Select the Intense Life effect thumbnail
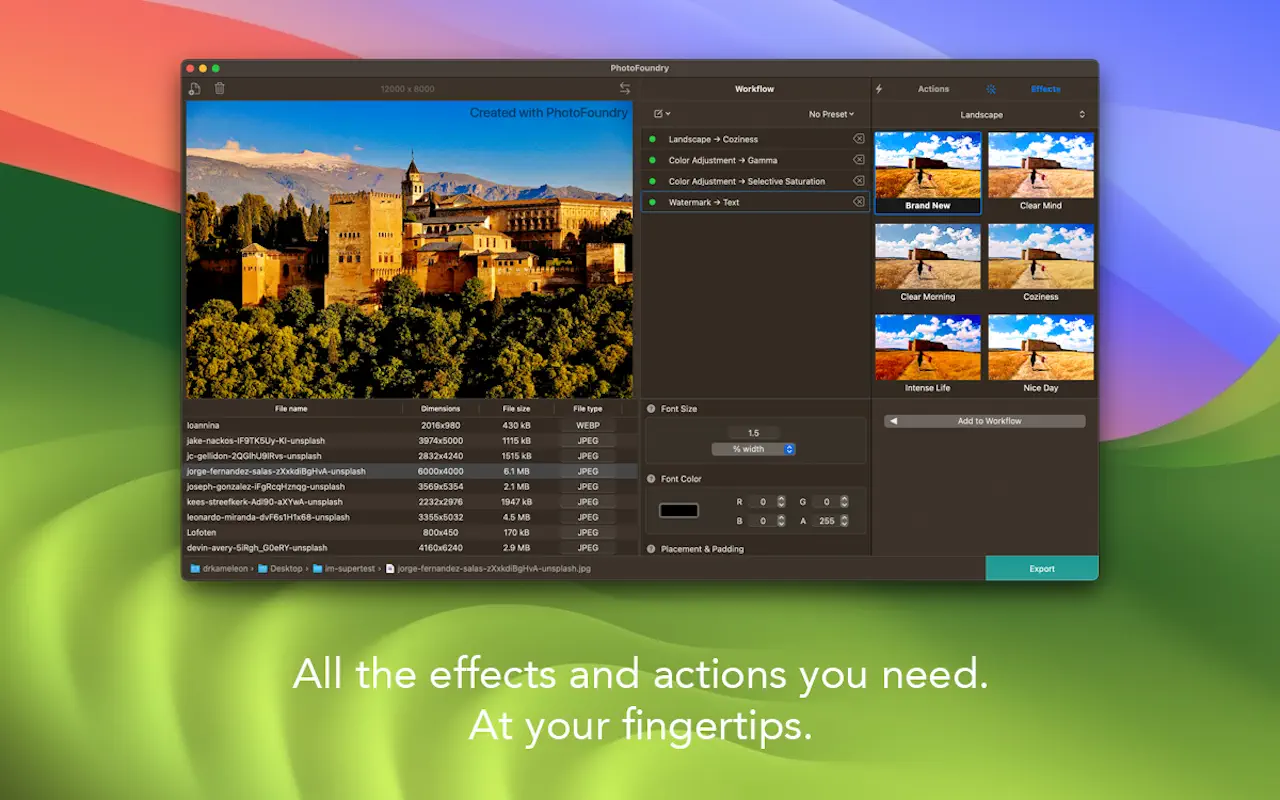The height and width of the screenshot is (800, 1280). [x=928, y=355]
